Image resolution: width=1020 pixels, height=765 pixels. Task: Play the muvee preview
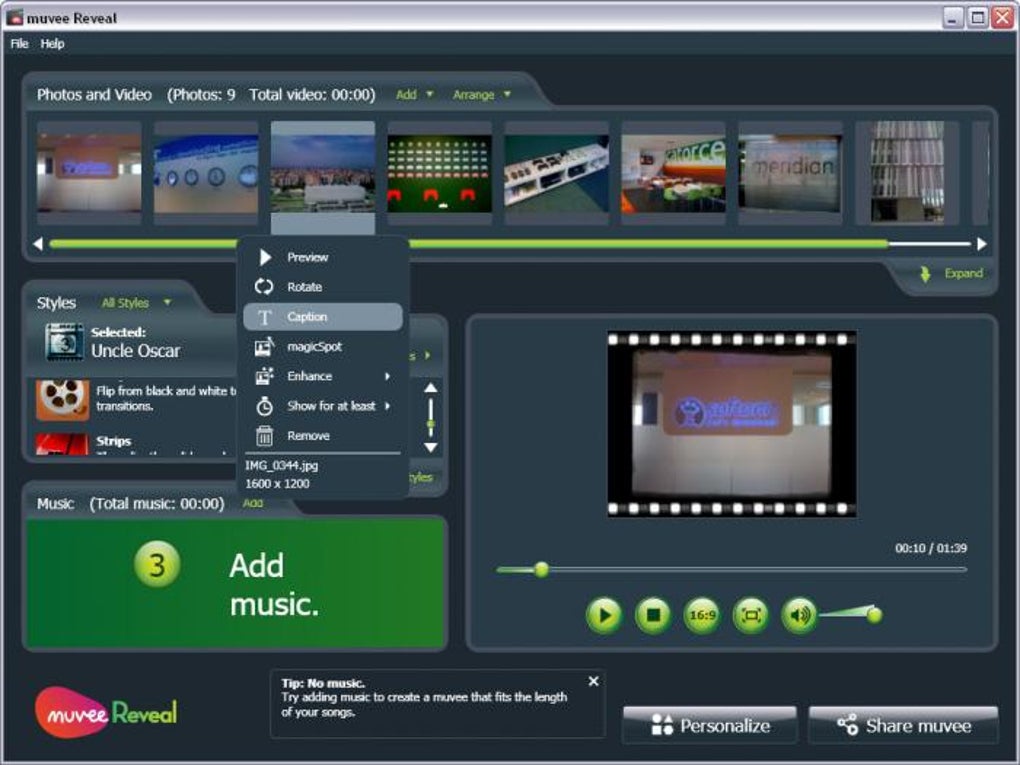pos(604,615)
